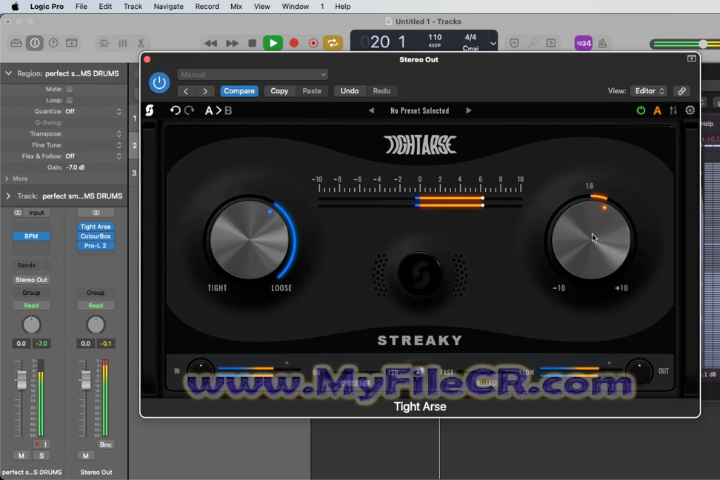Click the plugin undo arrow icon
Screen dimensions: 720x480
point(176,110)
